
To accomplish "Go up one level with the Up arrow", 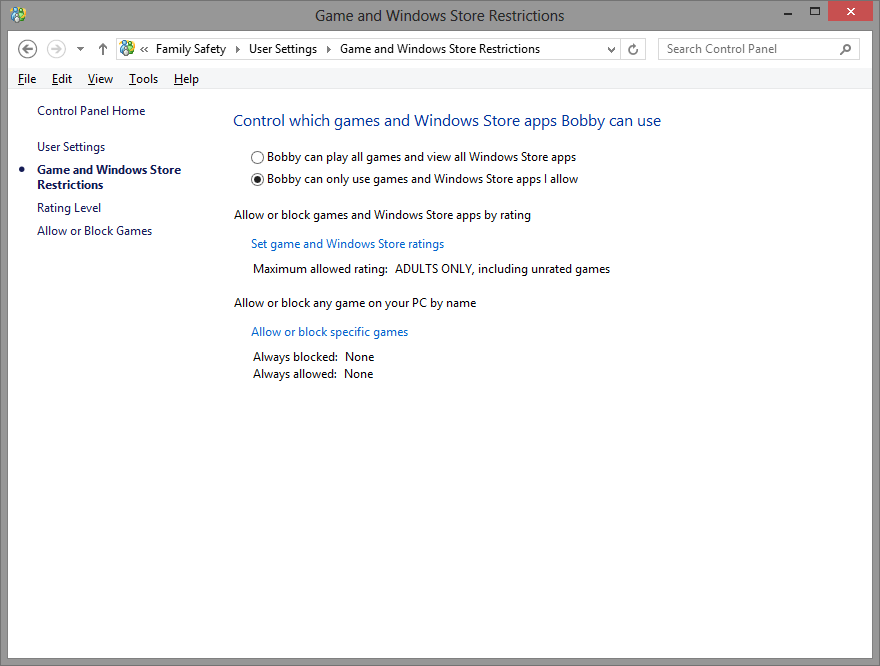I will (x=103, y=49).
